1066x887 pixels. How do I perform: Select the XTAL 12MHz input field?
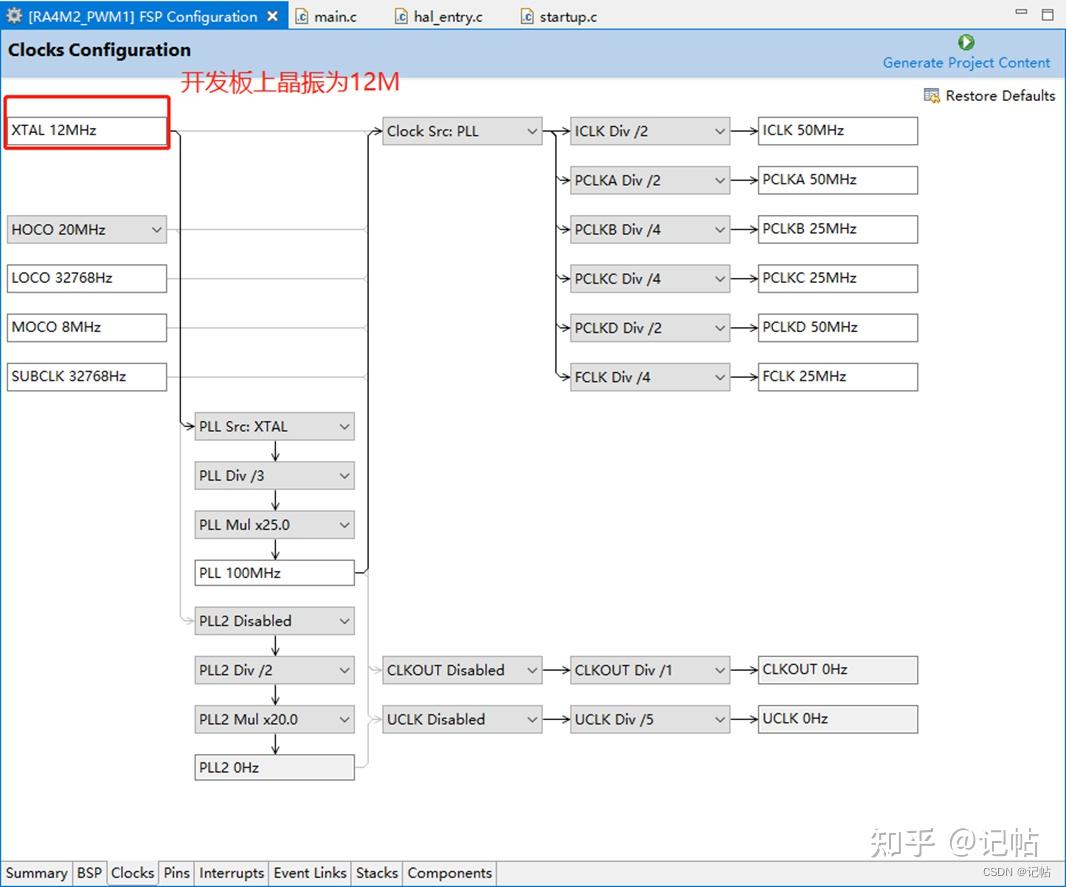tap(87, 129)
